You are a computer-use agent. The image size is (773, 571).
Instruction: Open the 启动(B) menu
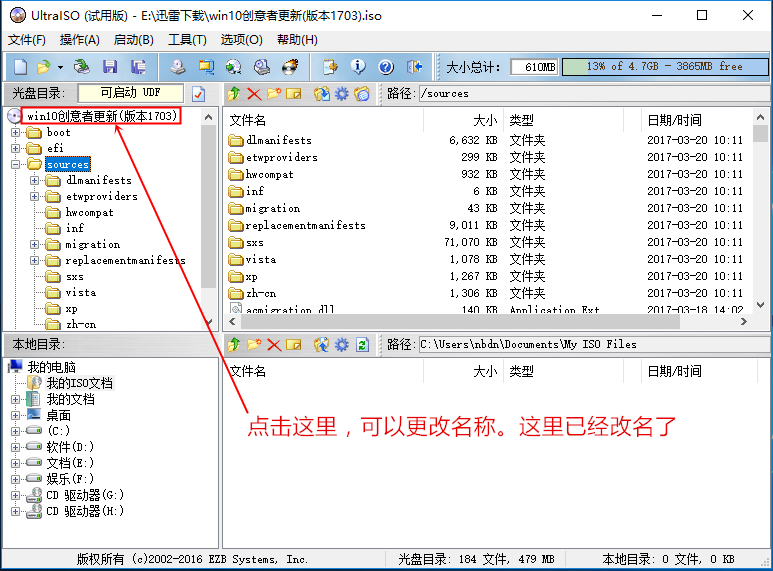134,40
